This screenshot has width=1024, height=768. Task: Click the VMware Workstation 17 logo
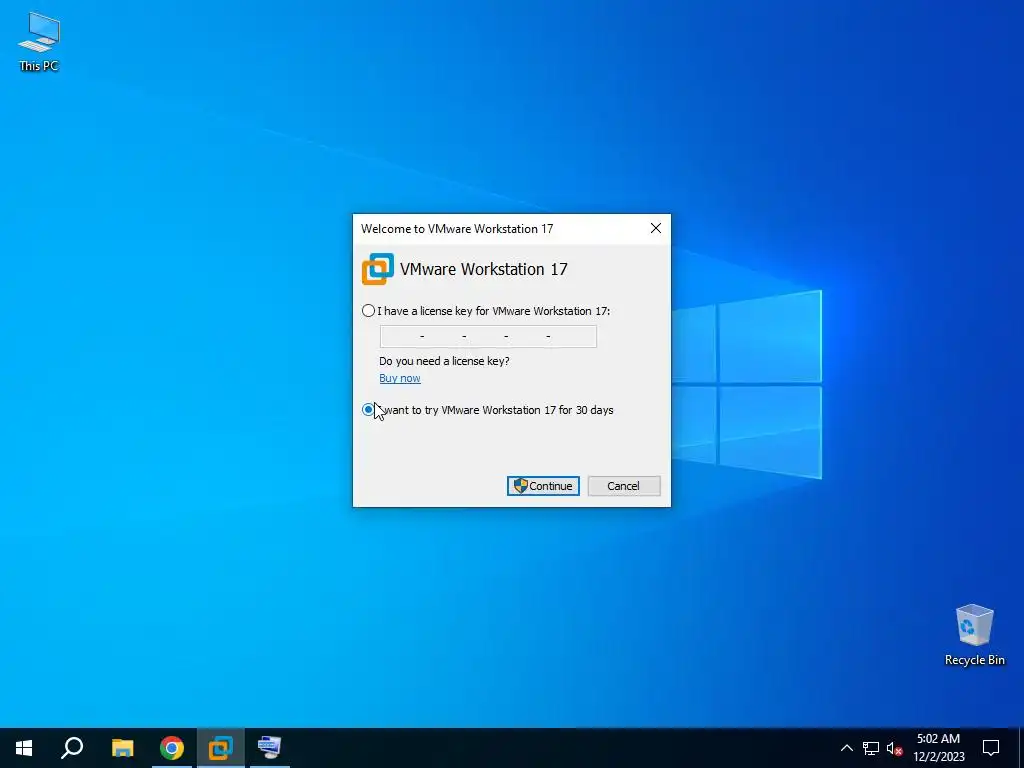(377, 269)
